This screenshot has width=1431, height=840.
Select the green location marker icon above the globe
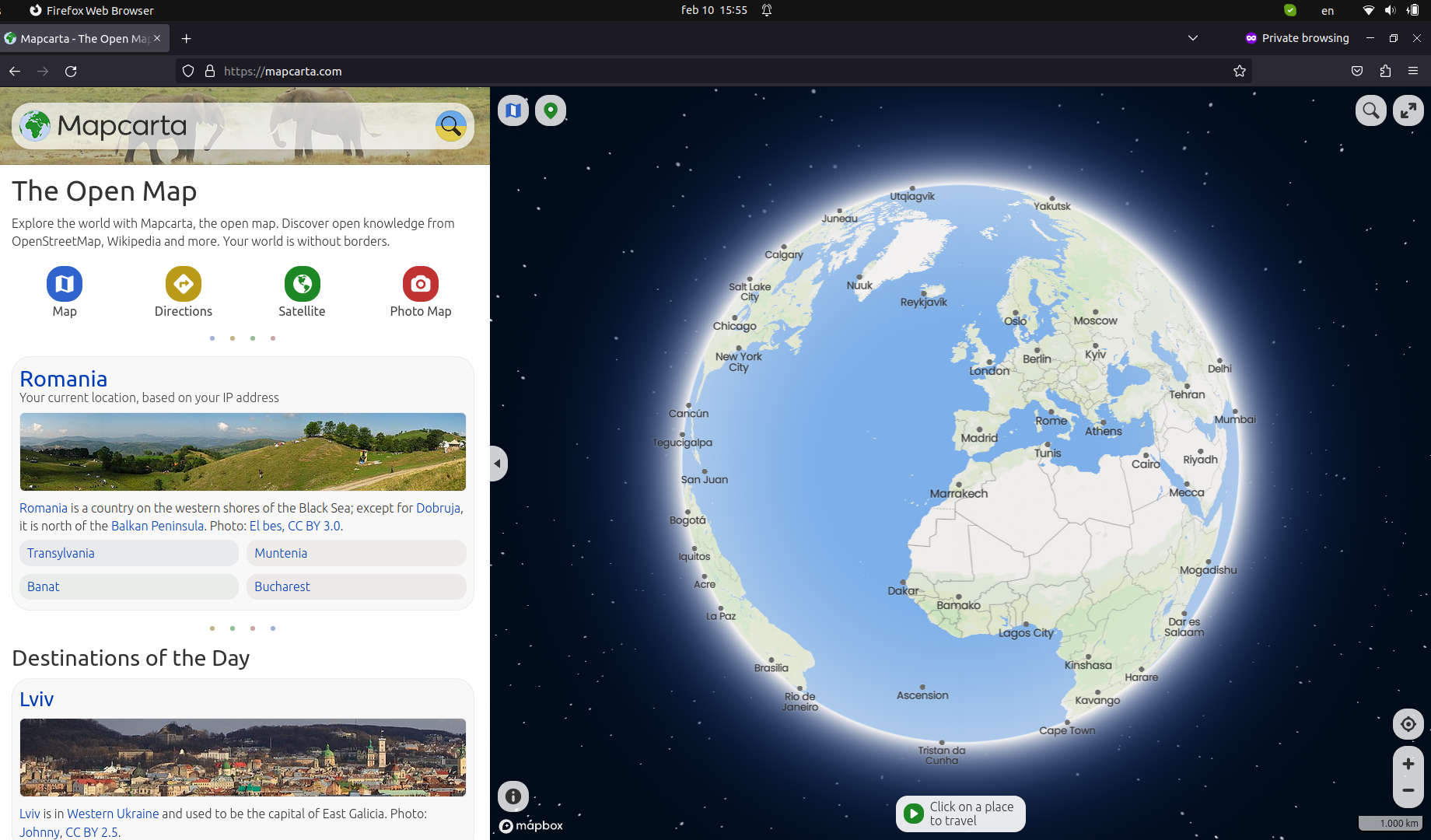tap(551, 110)
